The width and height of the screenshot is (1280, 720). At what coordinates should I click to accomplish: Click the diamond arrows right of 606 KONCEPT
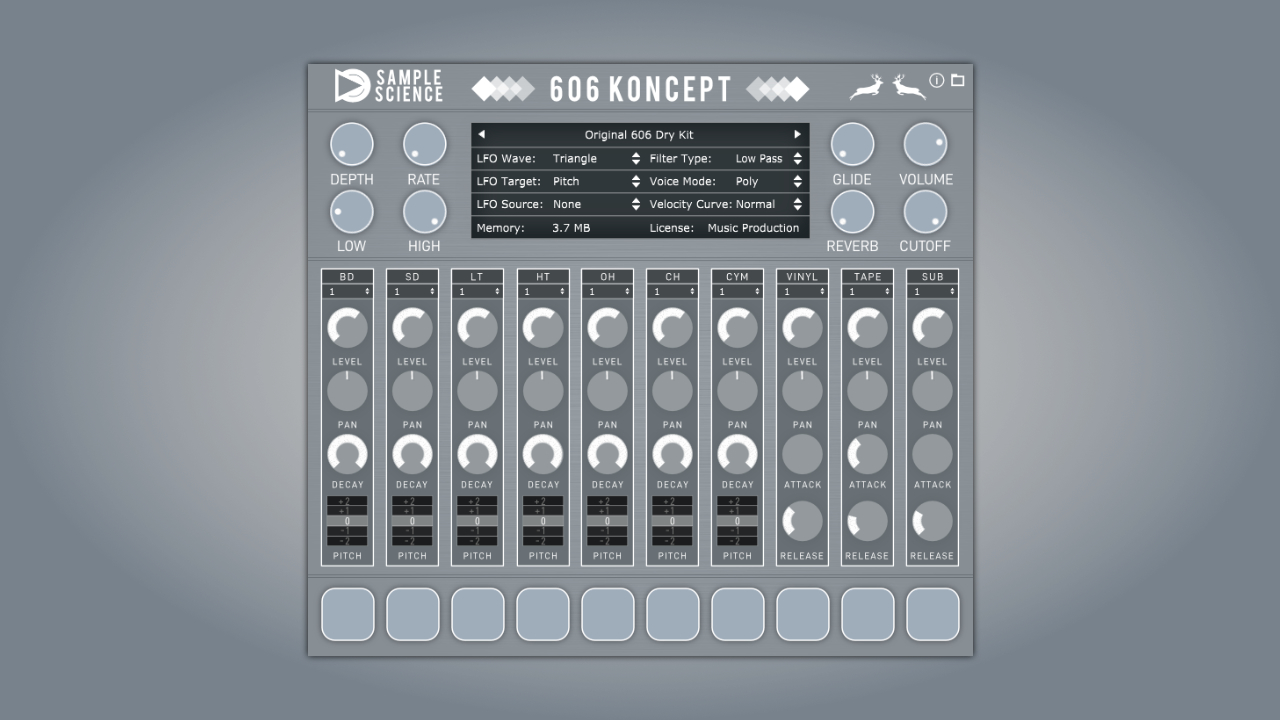(x=776, y=88)
